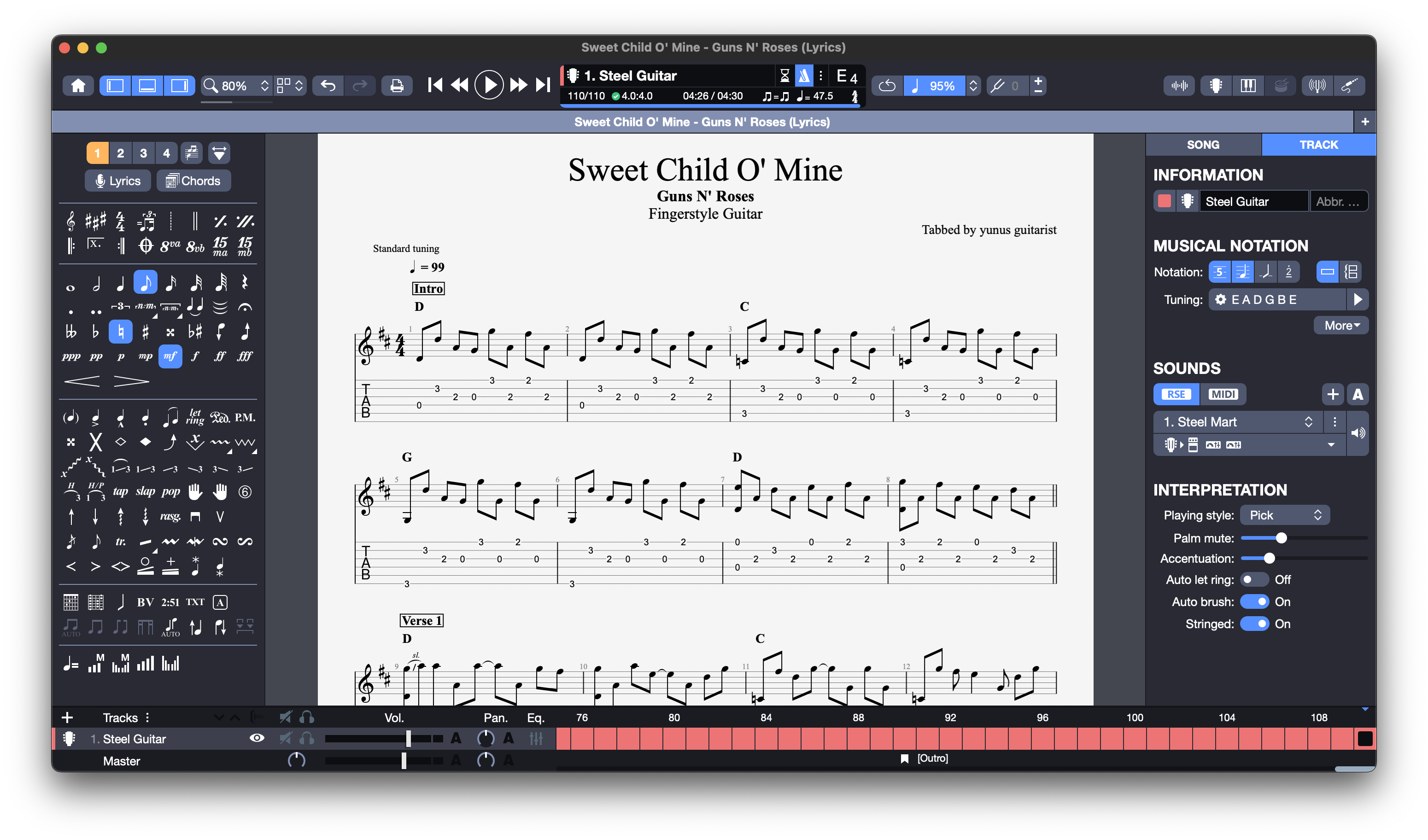Toggle Auto brush switch
Viewport: 1428px width, 840px height.
coord(1254,601)
